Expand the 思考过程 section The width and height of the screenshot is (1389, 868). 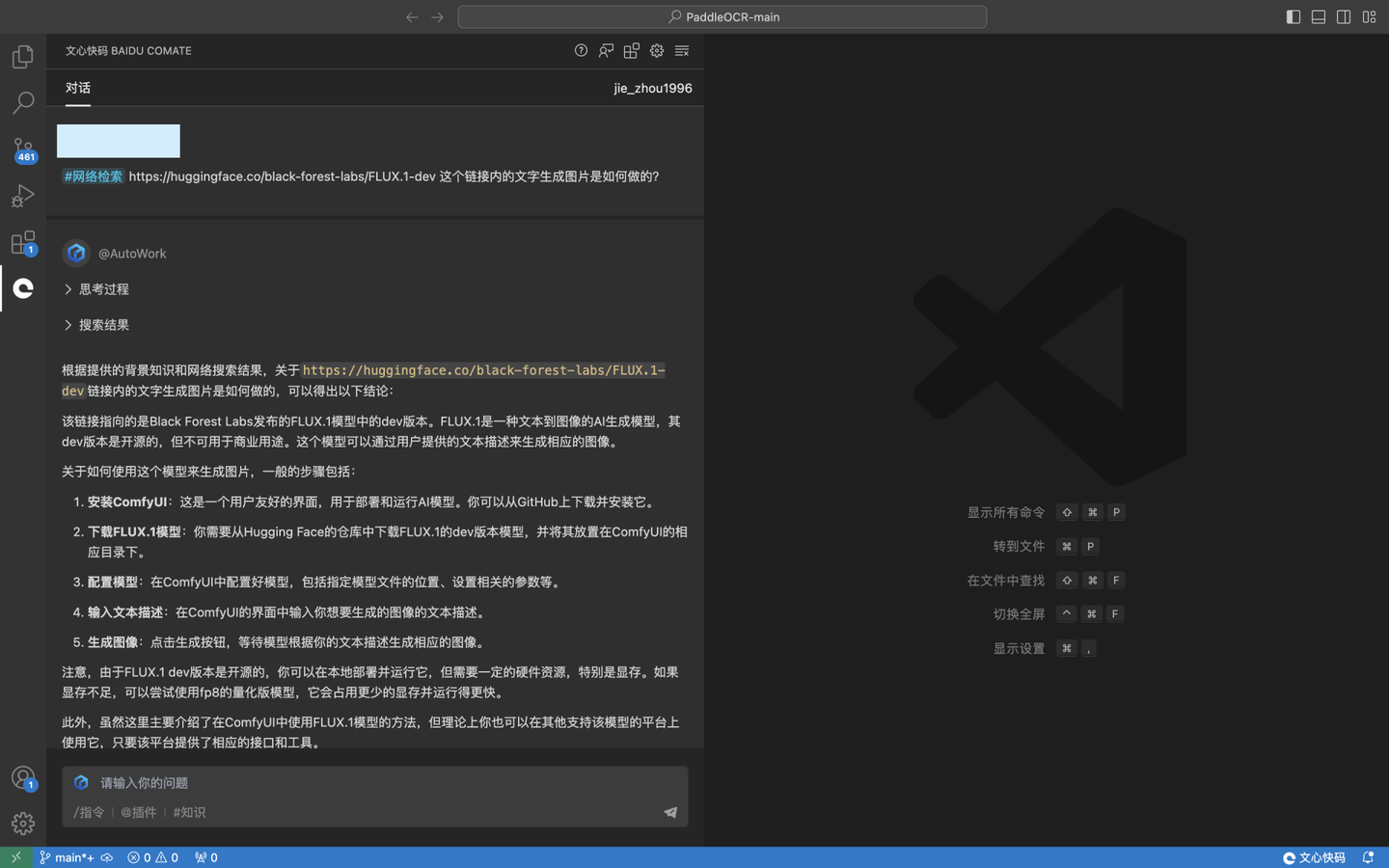[x=96, y=289]
